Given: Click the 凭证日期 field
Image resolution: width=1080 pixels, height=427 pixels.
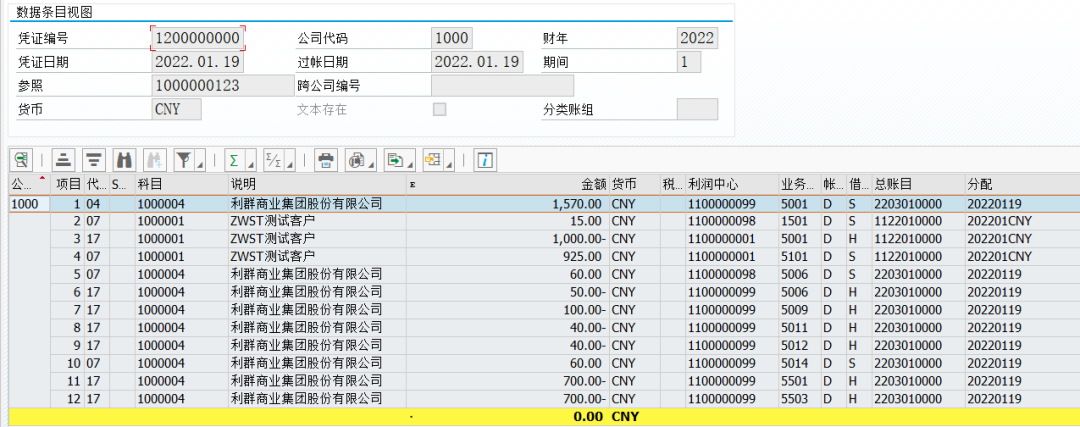Looking at the screenshot, I should tap(198, 61).
